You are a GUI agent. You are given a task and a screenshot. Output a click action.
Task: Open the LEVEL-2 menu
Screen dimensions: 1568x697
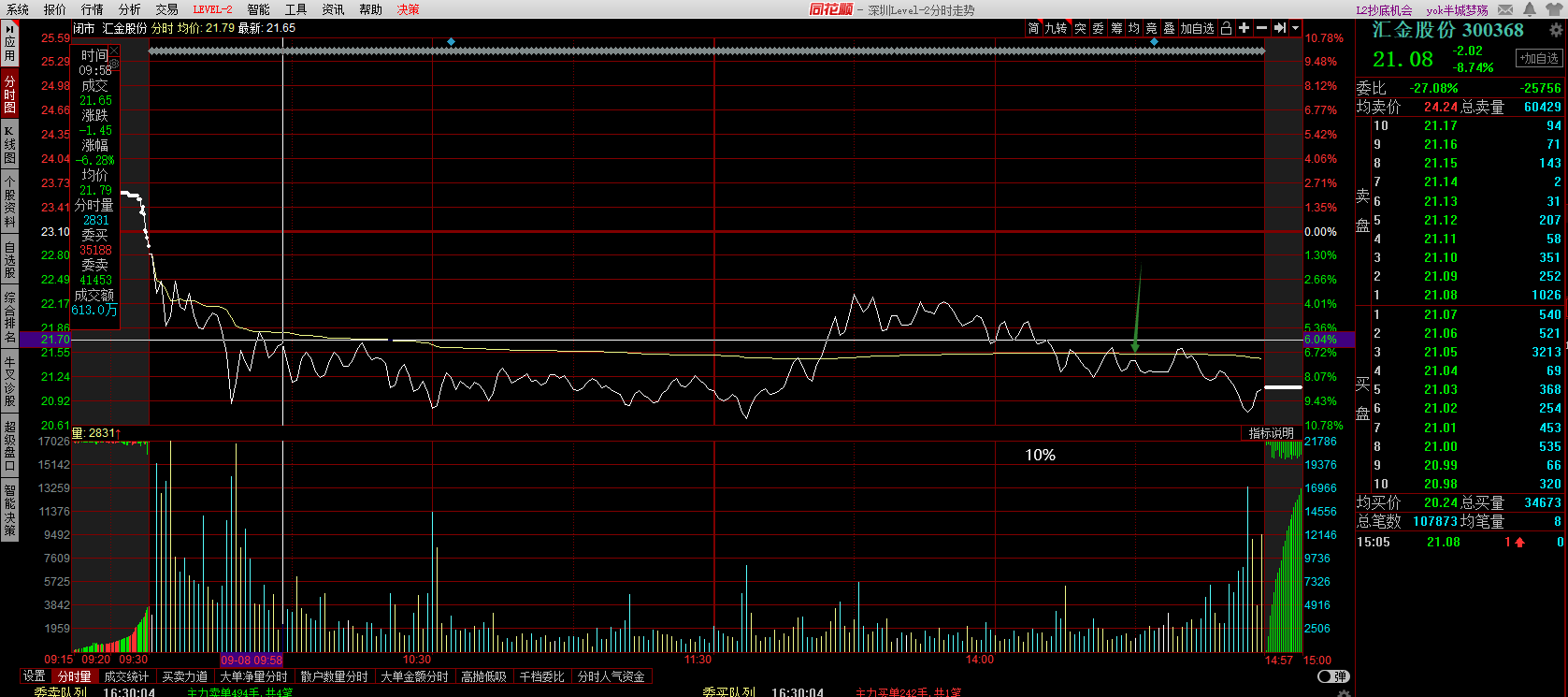tap(212, 9)
